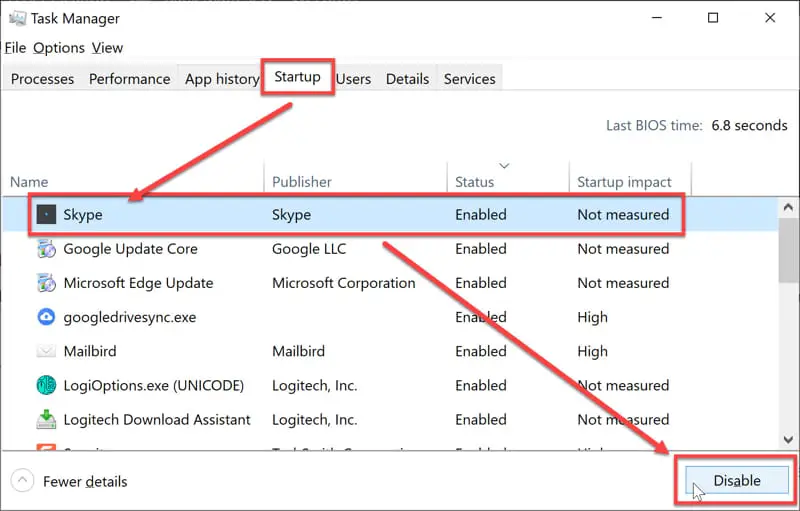Select the Startup tab
The width and height of the screenshot is (800, 511).
297,77
